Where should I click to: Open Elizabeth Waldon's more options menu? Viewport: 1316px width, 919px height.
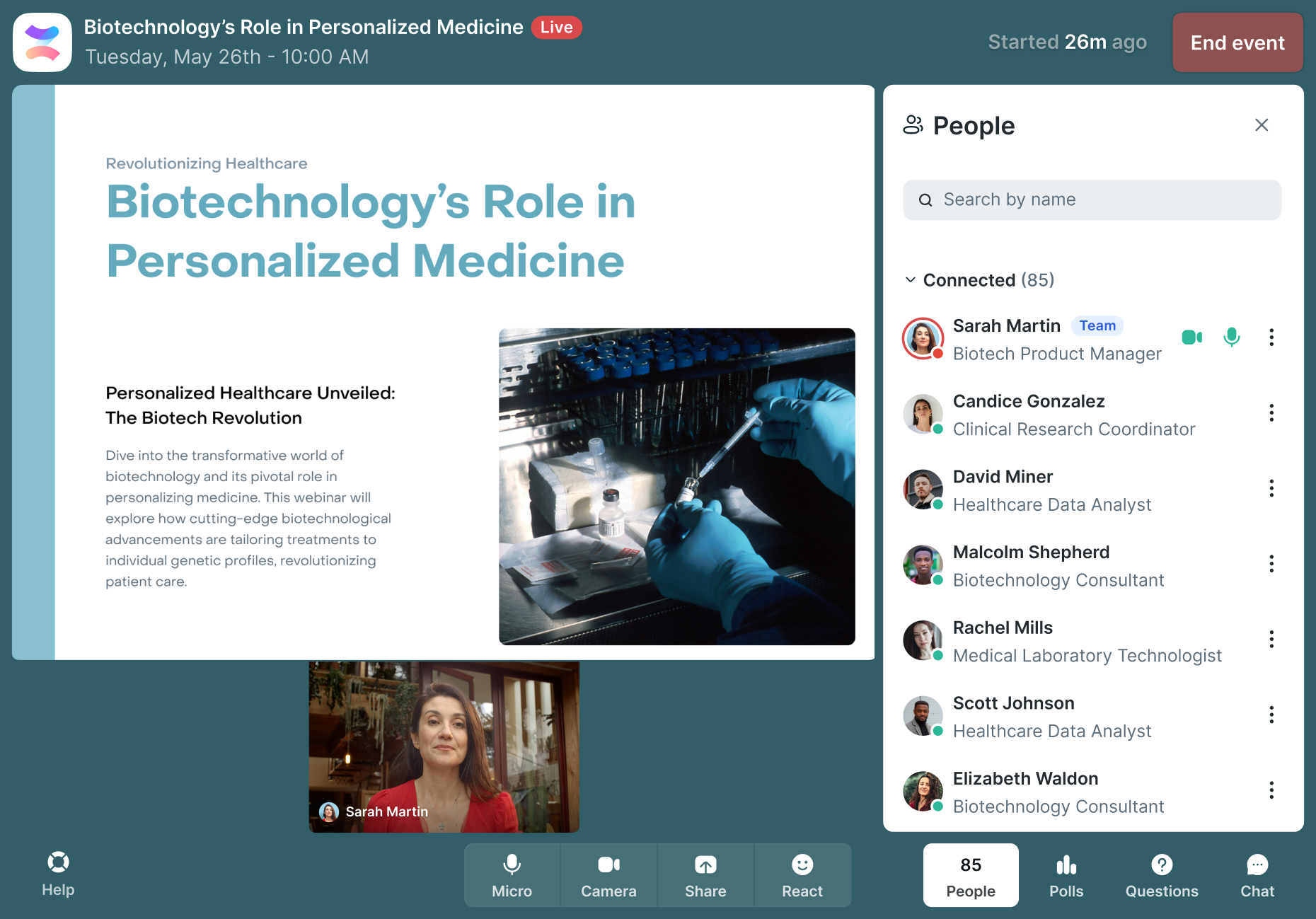pos(1271,790)
